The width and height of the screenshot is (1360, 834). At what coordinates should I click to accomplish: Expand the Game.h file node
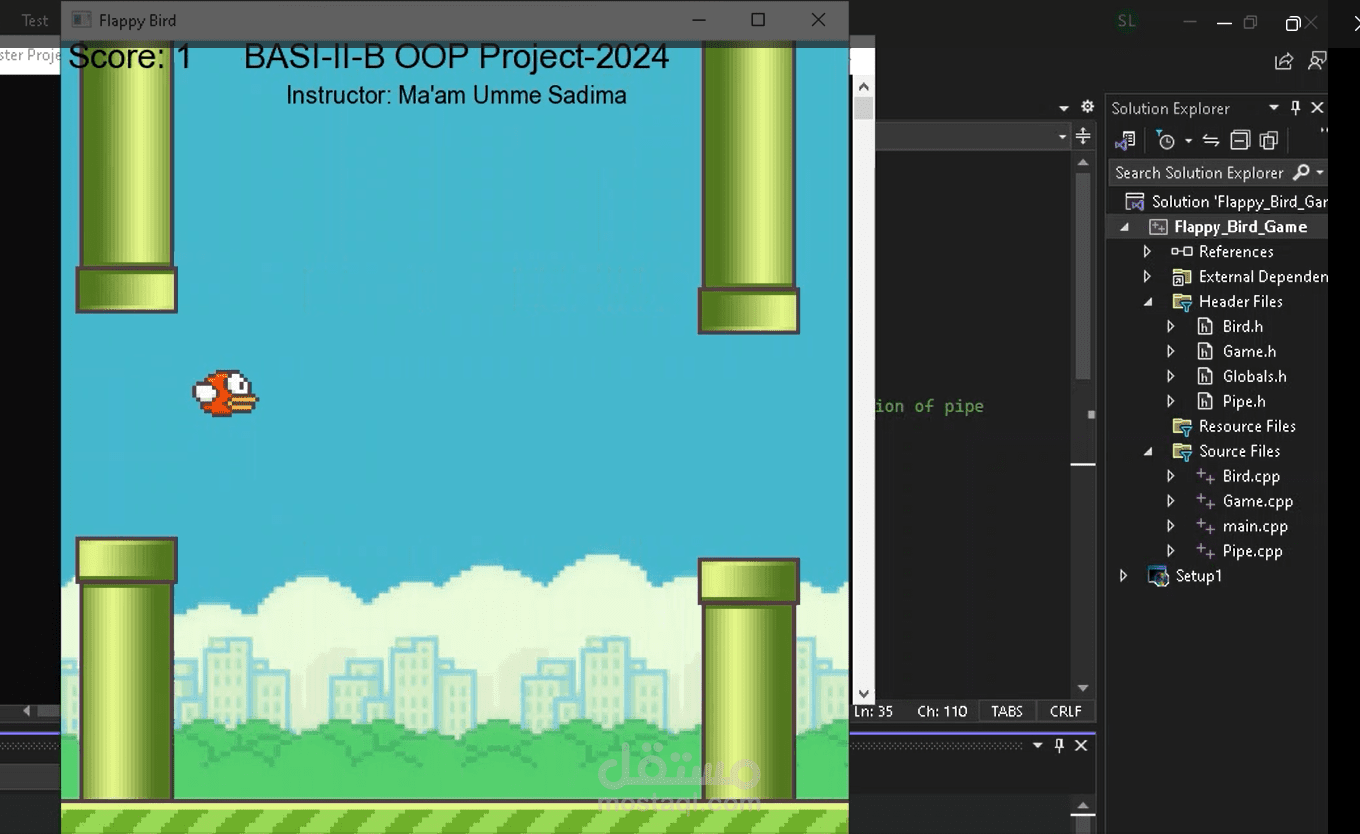point(1170,351)
